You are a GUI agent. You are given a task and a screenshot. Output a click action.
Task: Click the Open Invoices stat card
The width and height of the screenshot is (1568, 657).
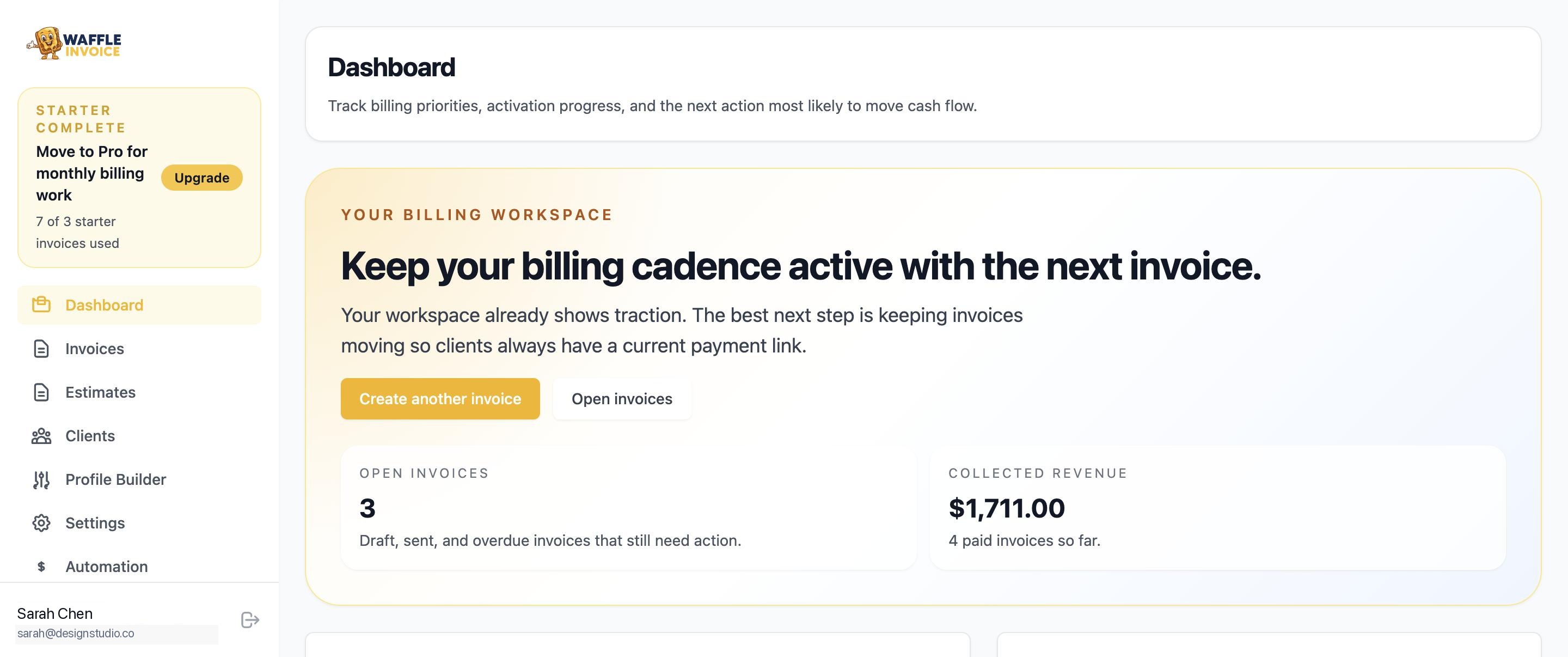tap(628, 508)
